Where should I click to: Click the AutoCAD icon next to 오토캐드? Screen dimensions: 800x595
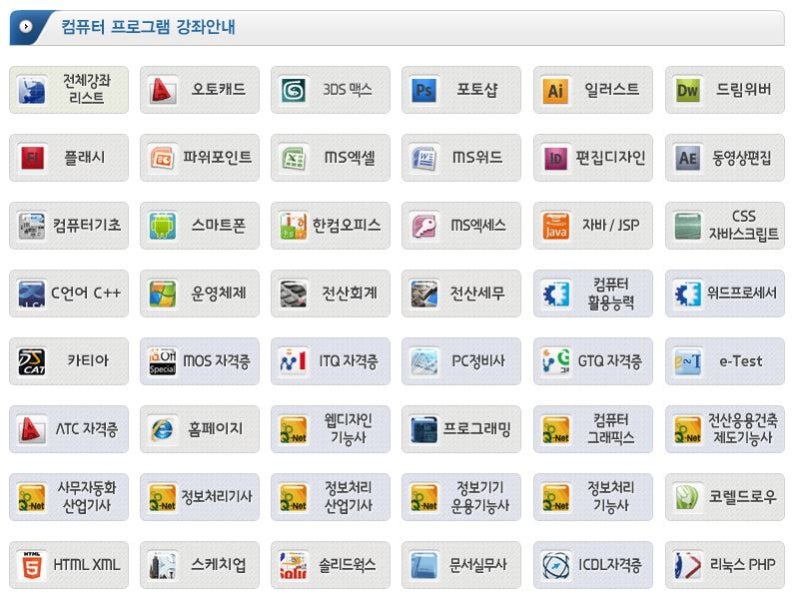coord(162,90)
